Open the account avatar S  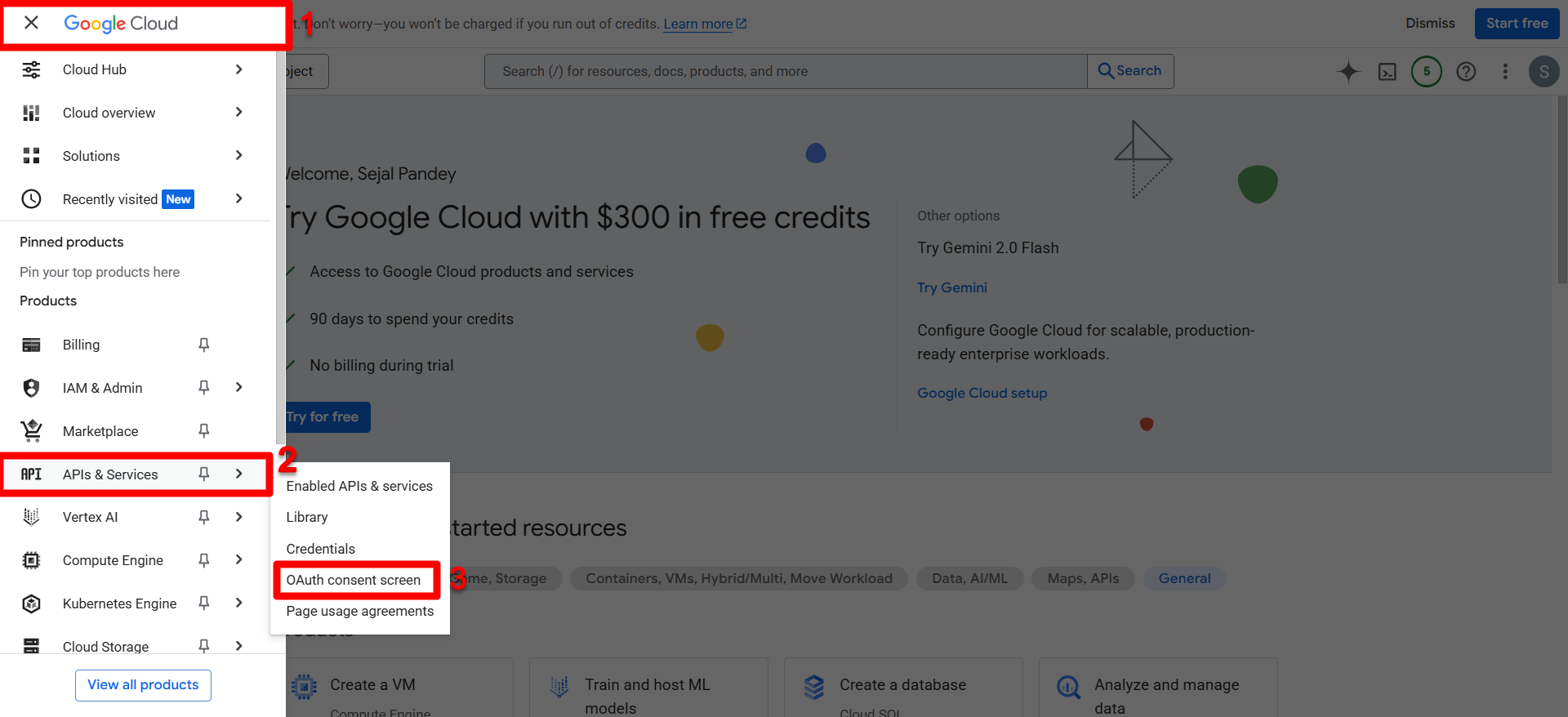pyautogui.click(x=1543, y=72)
